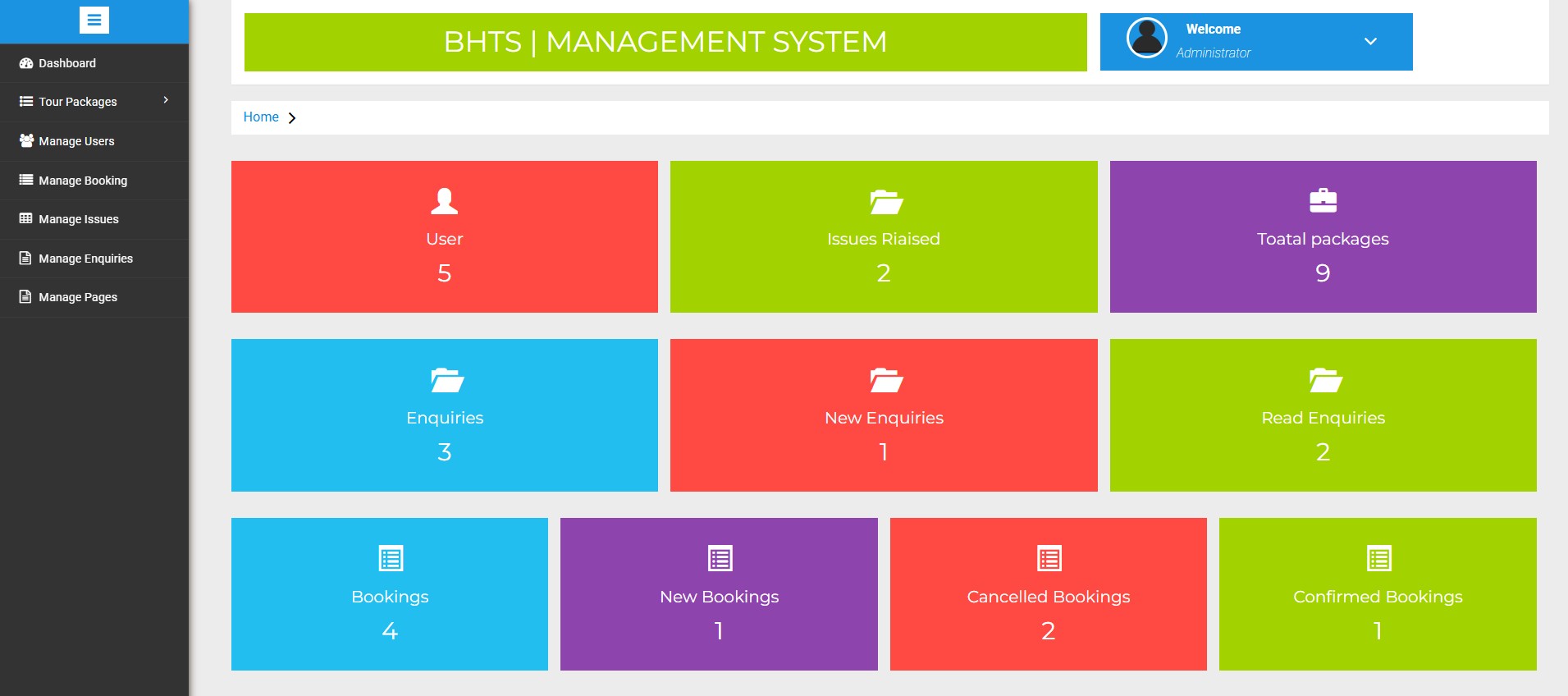Open the Welcome Administrator dropdown arrow
1568x696 pixels.
pos(1370,41)
